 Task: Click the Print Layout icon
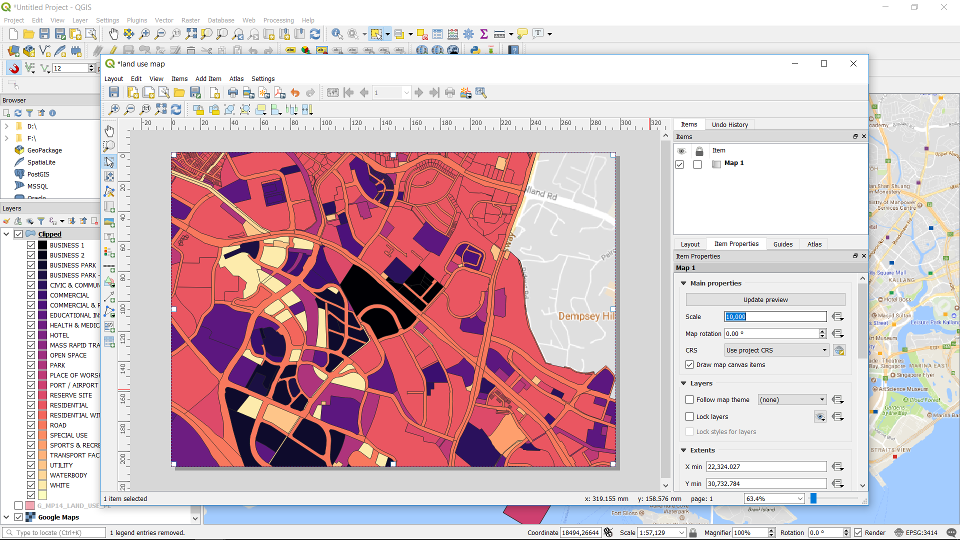pos(232,93)
